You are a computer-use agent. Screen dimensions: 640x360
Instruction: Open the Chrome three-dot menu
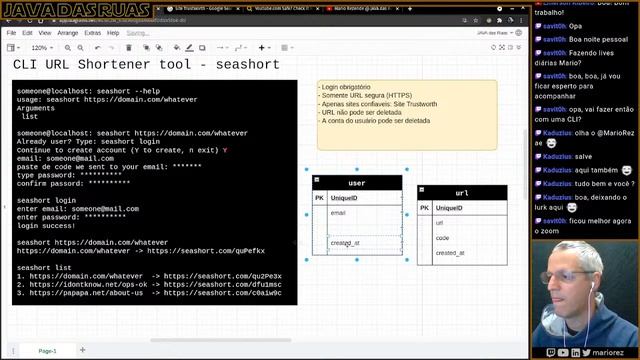click(521, 20)
